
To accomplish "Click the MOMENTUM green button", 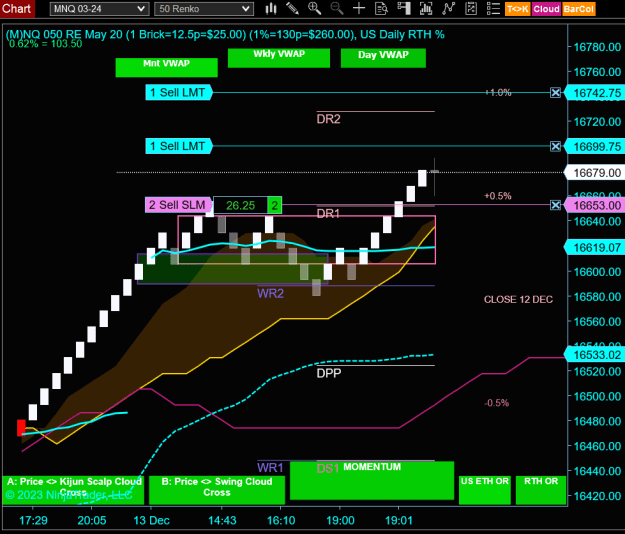I will pyautogui.click(x=372, y=480).
